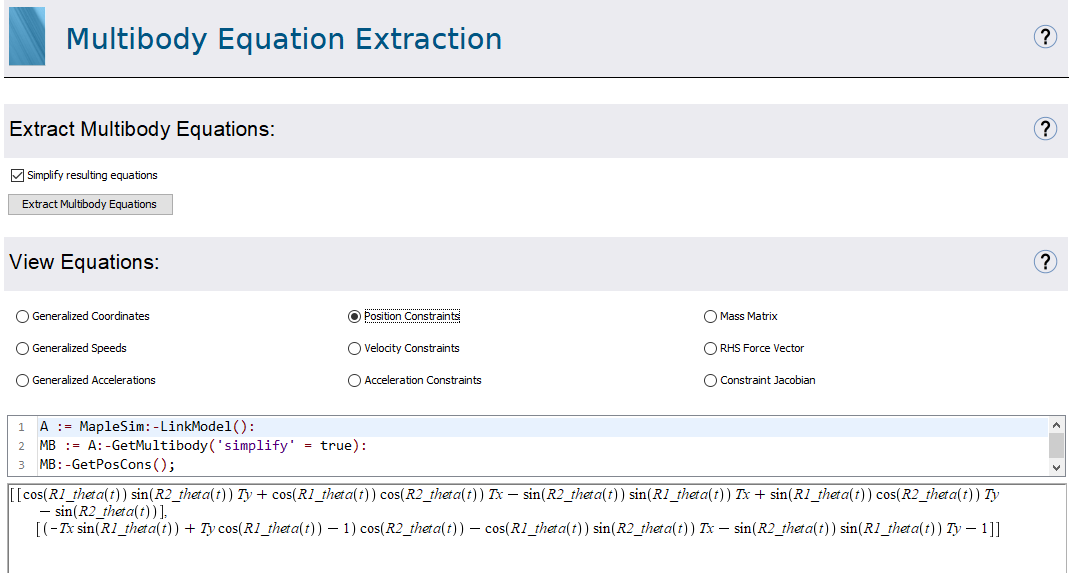Image resolution: width=1085 pixels, height=573 pixels.
Task: Toggle Simplify resulting equations checkbox
Action: (x=17, y=175)
